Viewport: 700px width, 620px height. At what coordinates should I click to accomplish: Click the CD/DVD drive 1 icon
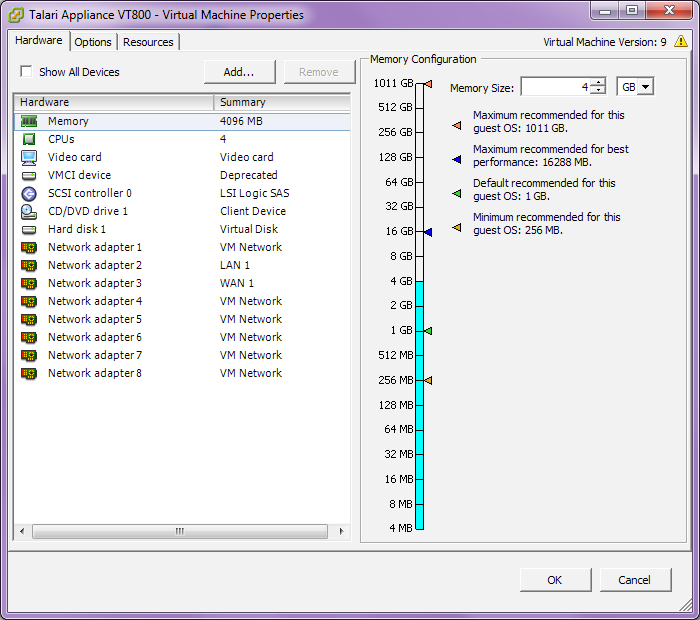point(29,212)
